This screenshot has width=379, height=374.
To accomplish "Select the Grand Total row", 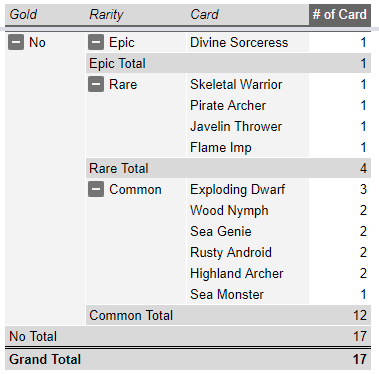I will (x=188, y=359).
